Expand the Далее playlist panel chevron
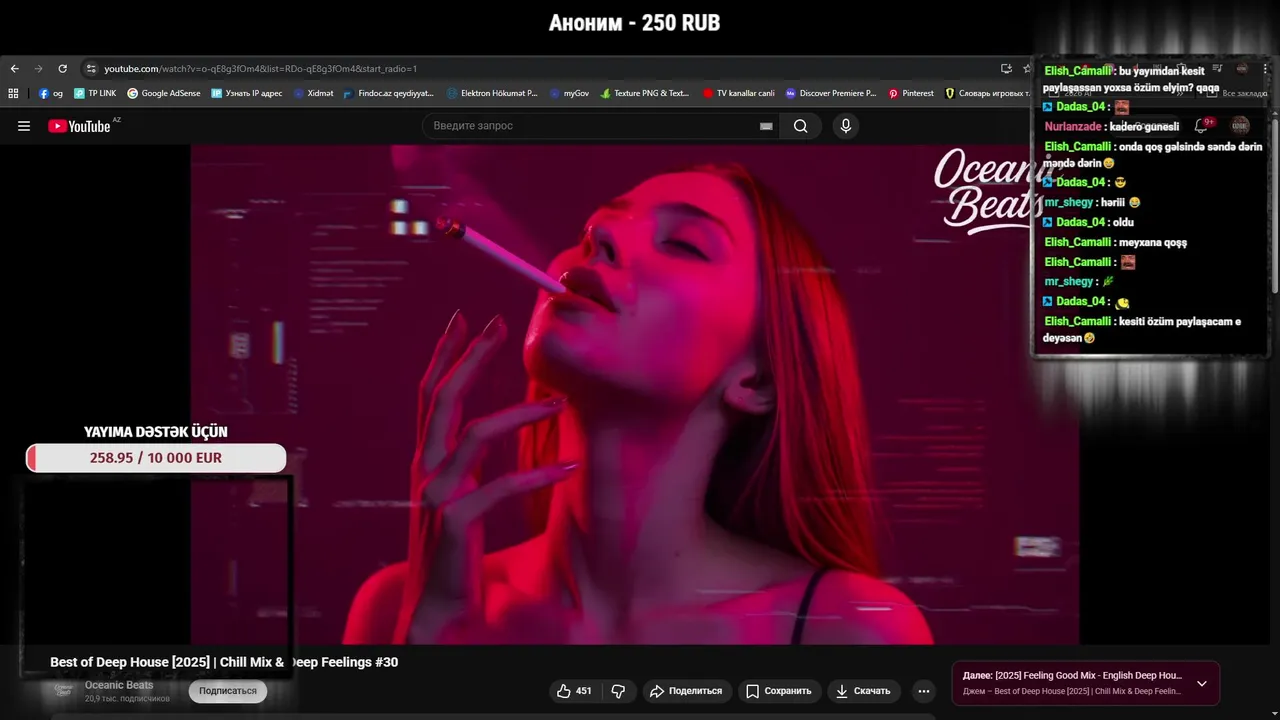This screenshot has height=720, width=1280. [1202, 684]
